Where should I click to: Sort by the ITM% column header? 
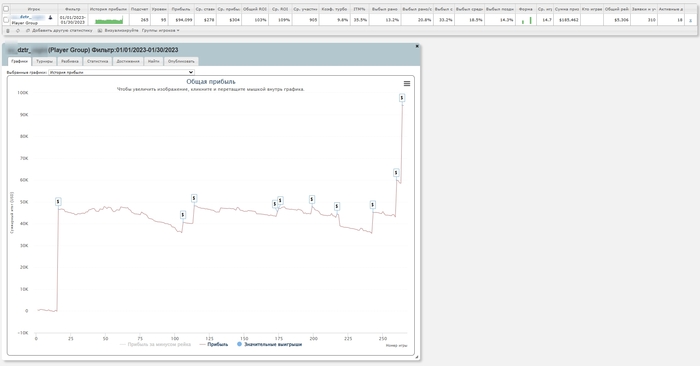pyautogui.click(x=359, y=9)
